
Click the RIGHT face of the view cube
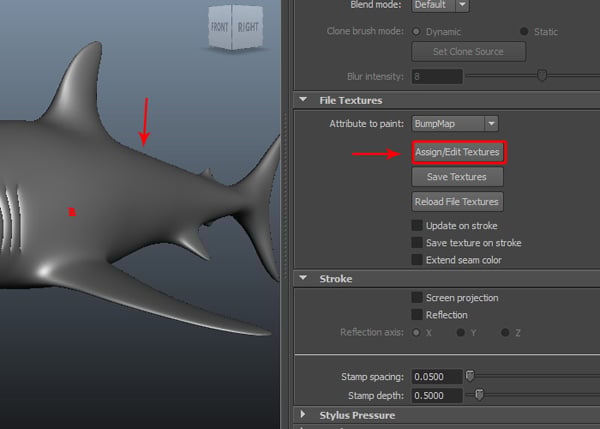coord(248,27)
